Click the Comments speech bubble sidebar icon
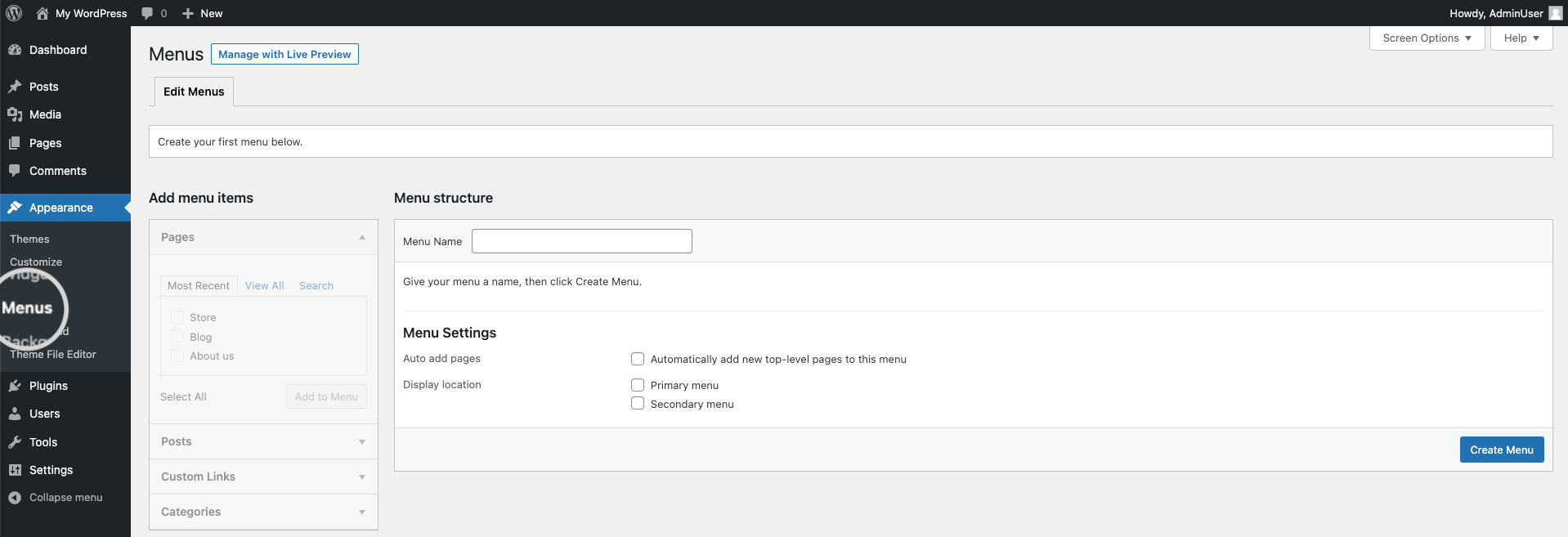Image resolution: width=1568 pixels, height=537 pixels. pyautogui.click(x=15, y=171)
